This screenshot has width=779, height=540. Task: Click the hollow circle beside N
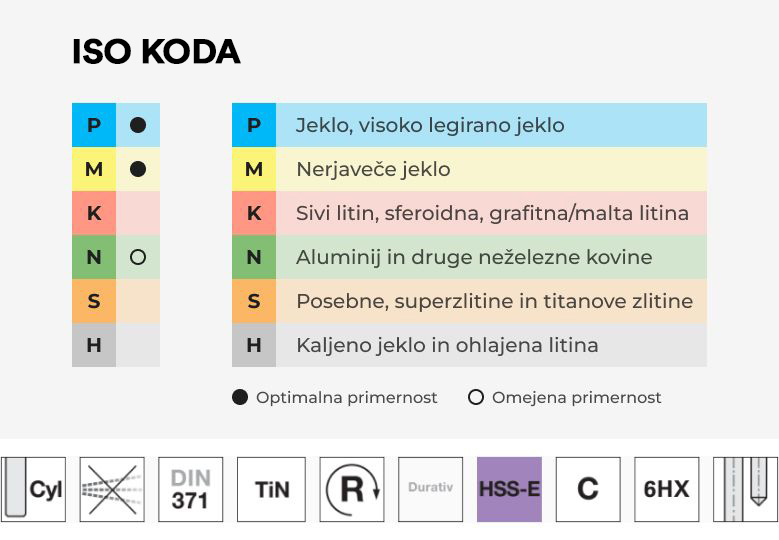(x=138, y=257)
